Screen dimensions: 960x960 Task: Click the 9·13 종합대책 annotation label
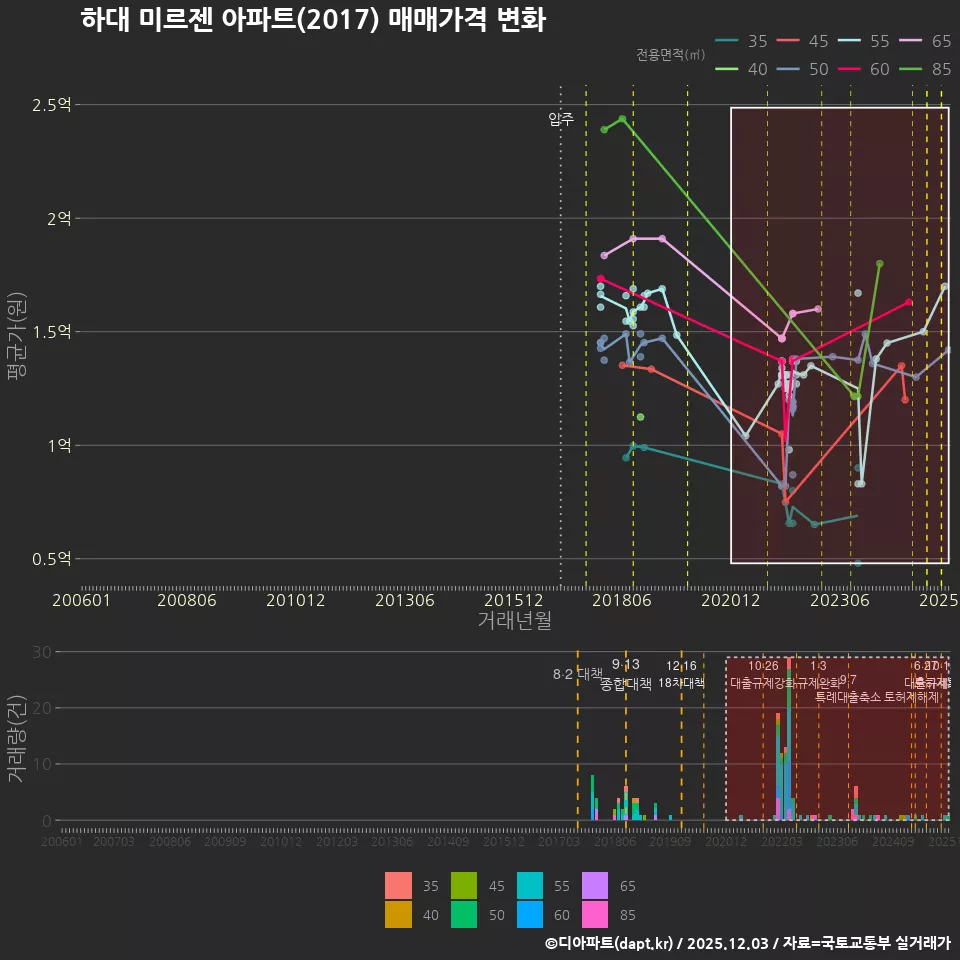(623, 672)
